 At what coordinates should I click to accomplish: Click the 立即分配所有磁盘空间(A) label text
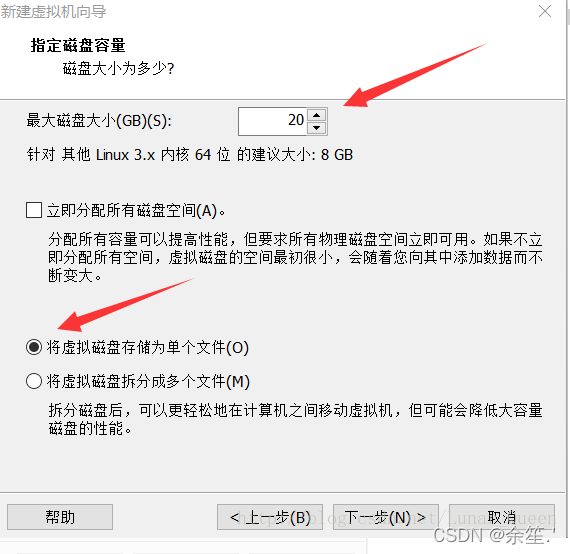[136, 210]
